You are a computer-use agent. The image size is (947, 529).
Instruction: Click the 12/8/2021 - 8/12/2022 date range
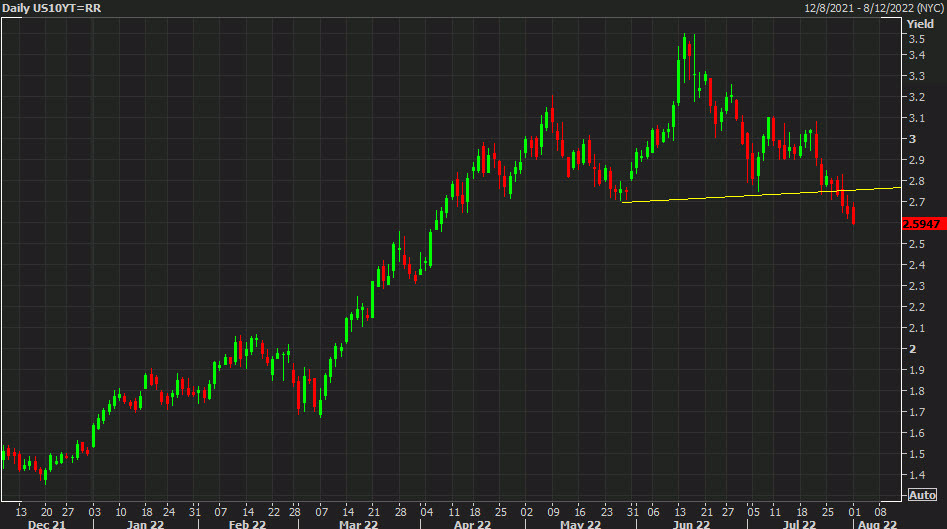tap(874, 8)
